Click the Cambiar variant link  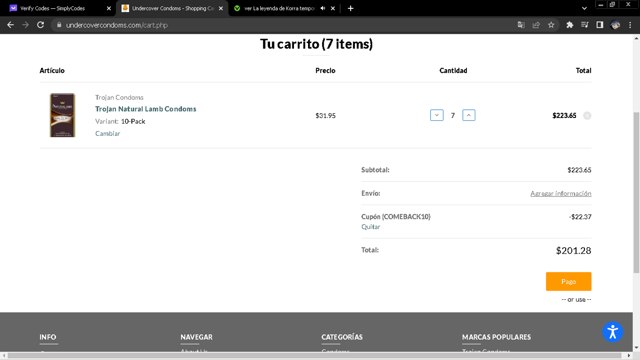coord(107,133)
